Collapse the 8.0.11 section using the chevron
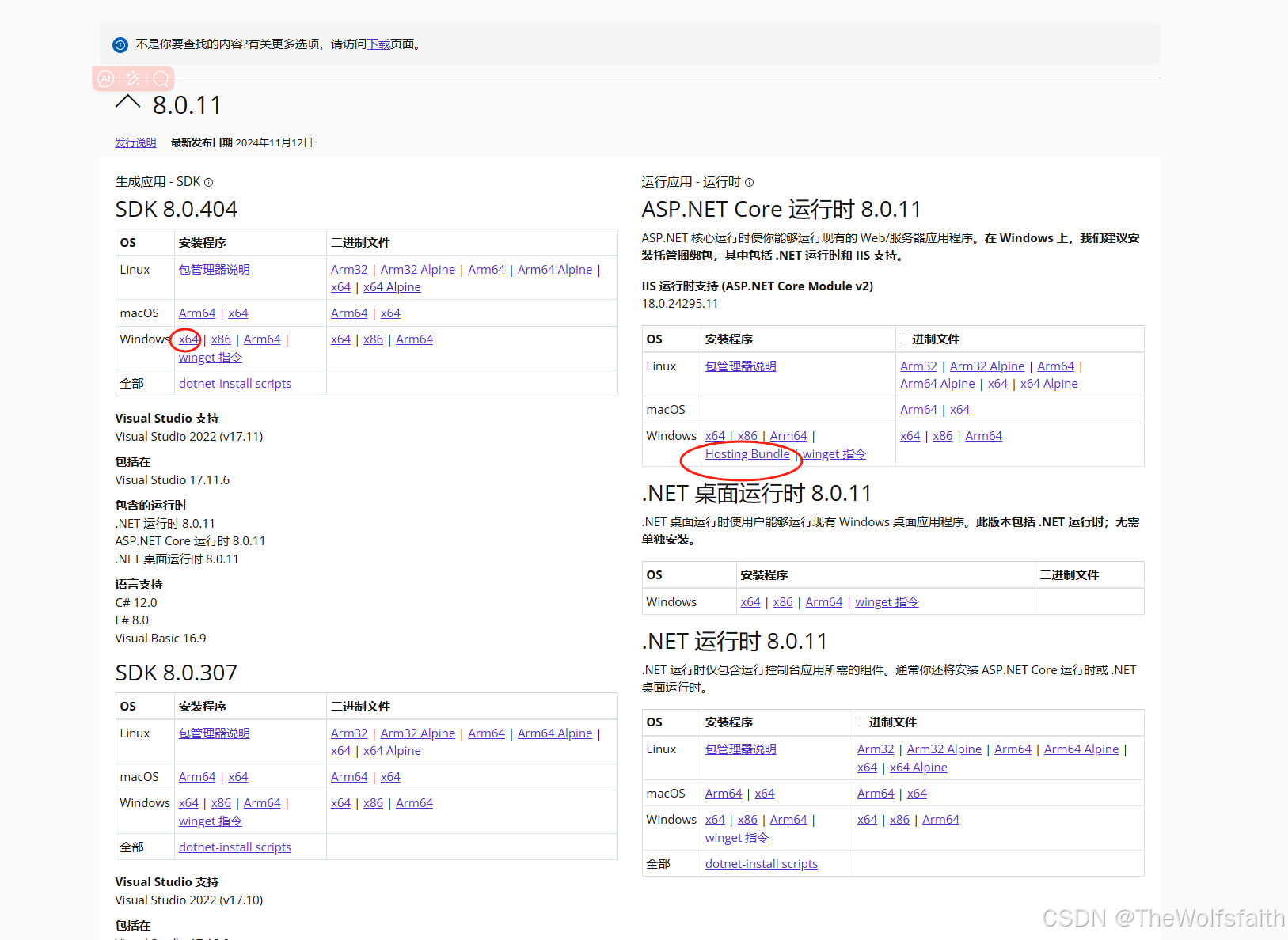 127,103
